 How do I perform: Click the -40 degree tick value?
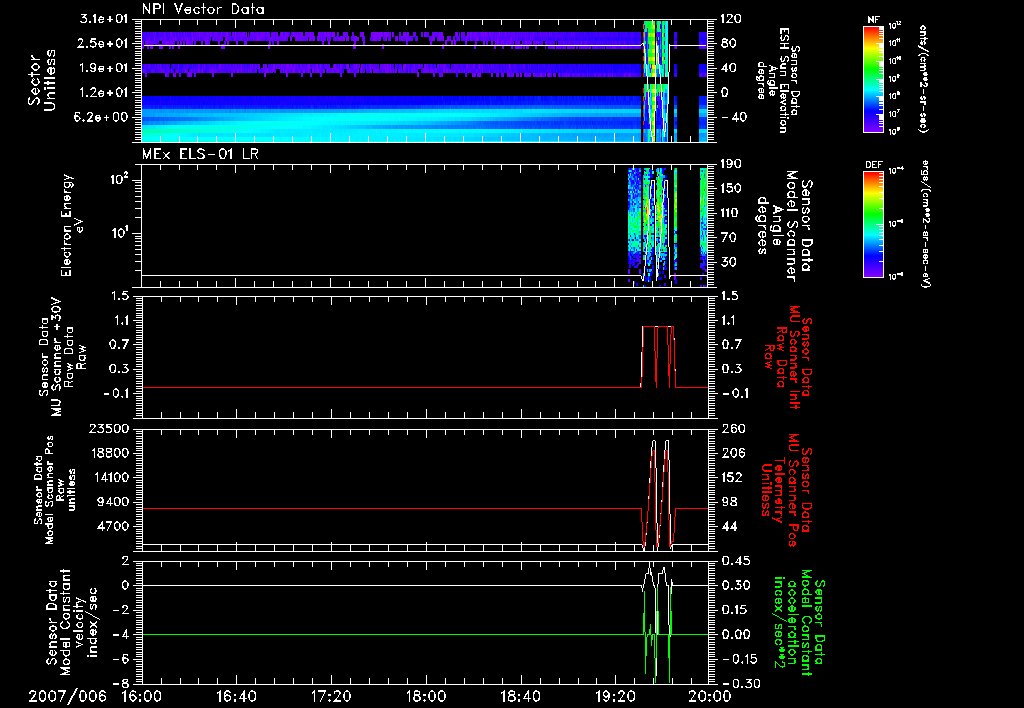[733, 118]
